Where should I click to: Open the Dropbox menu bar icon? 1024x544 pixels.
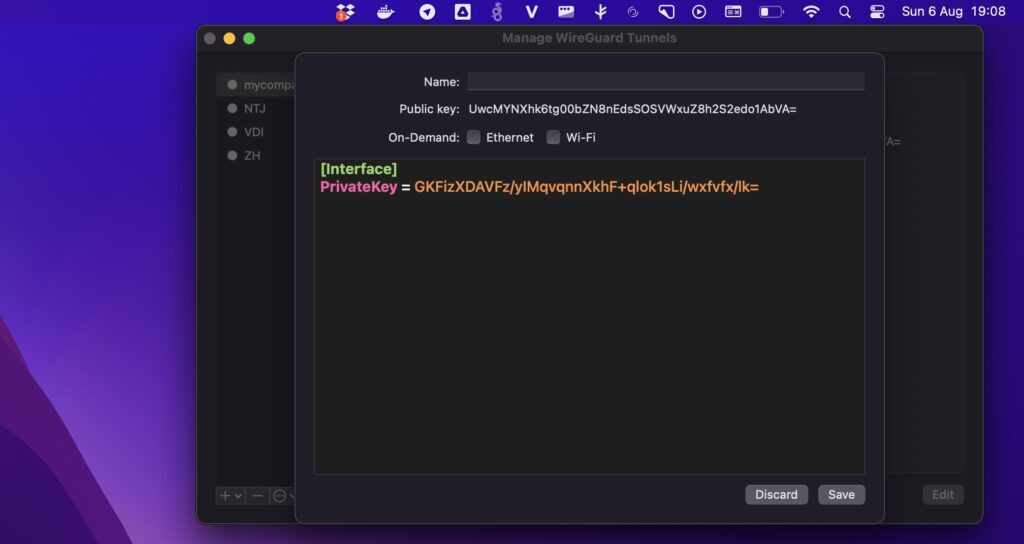(345, 12)
